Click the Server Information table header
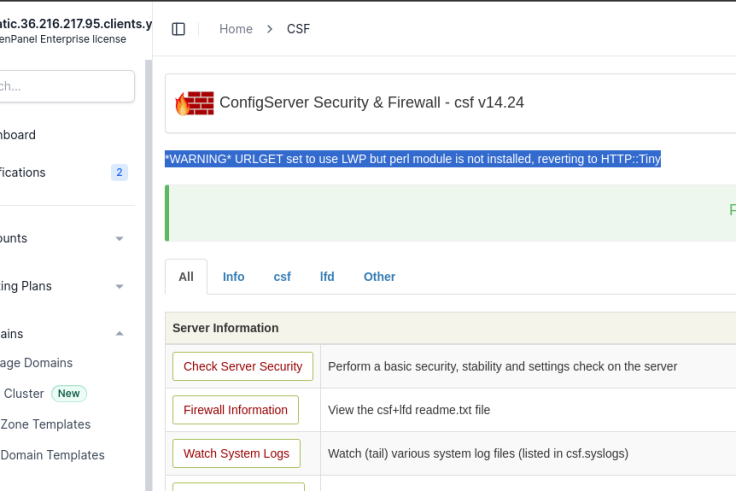736x491 pixels. [225, 328]
